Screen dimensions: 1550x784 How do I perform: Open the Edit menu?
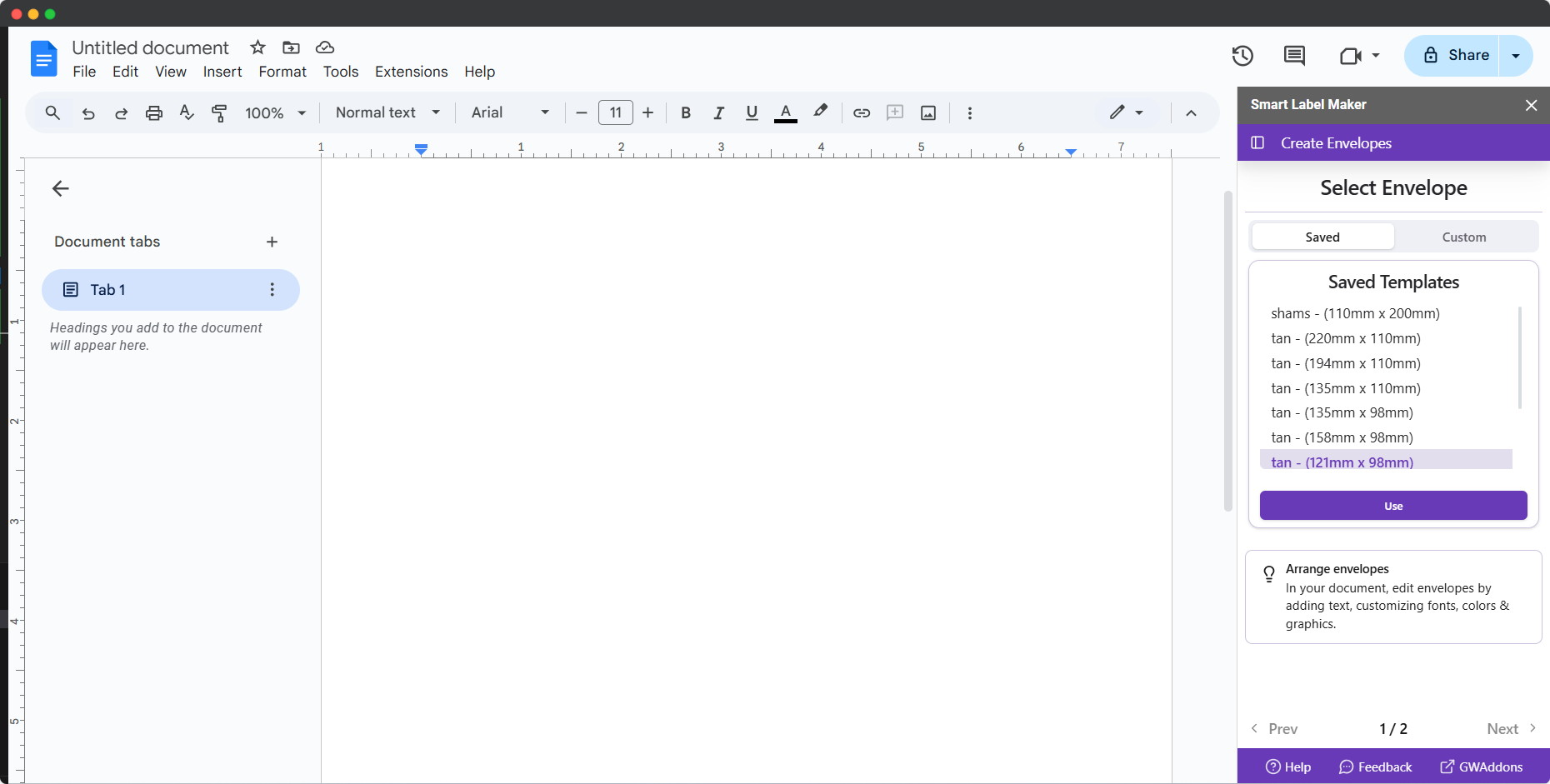(125, 72)
